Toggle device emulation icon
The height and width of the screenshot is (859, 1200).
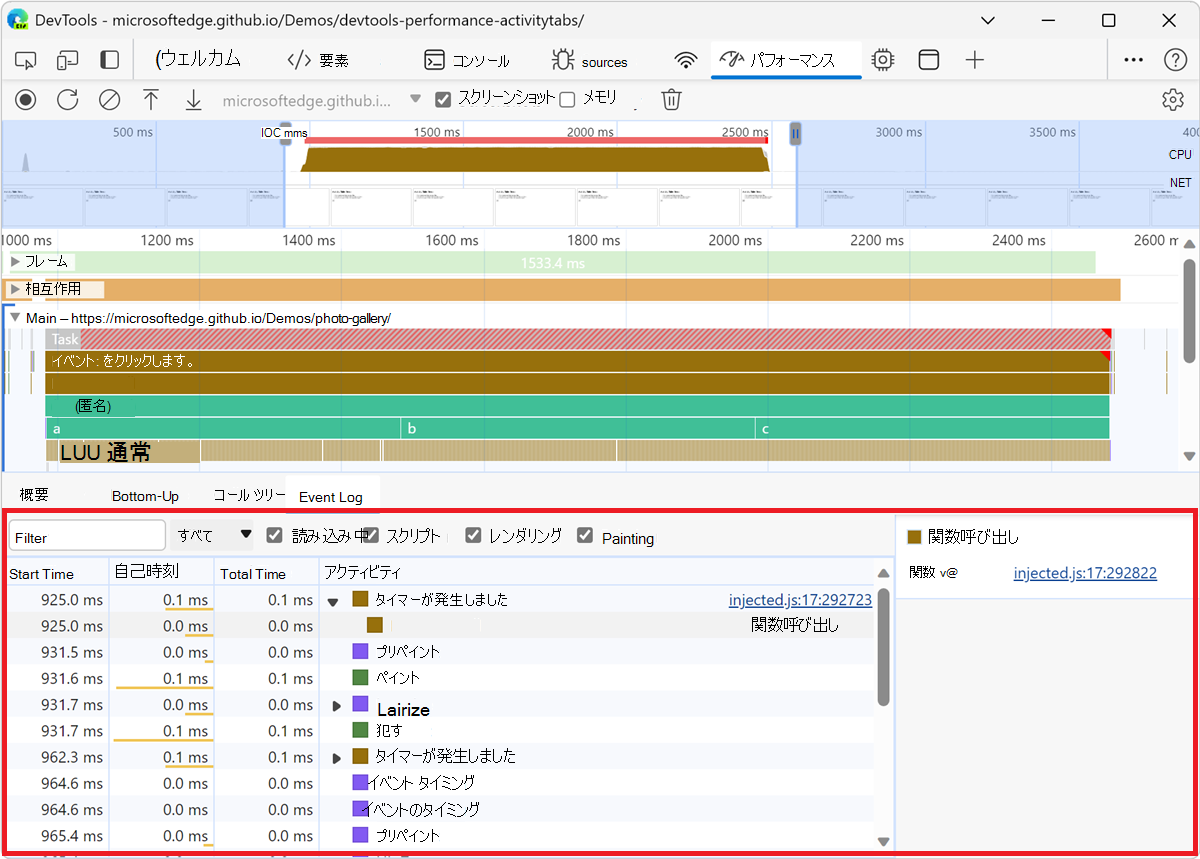(x=67, y=60)
